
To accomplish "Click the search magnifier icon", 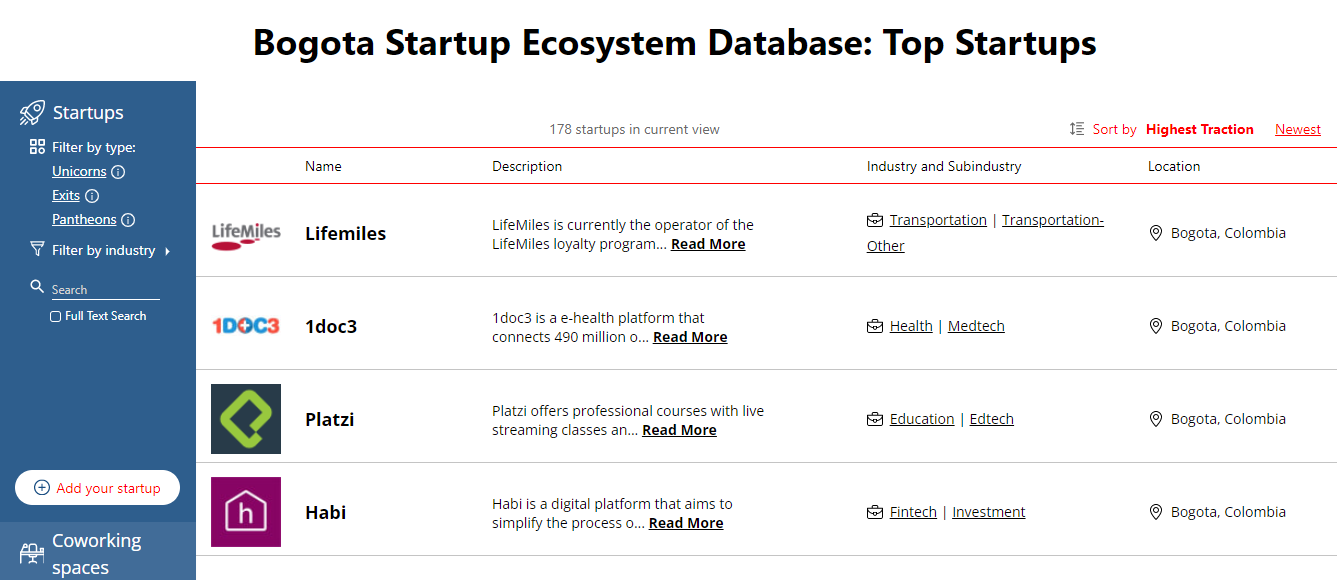I will pos(37,287).
